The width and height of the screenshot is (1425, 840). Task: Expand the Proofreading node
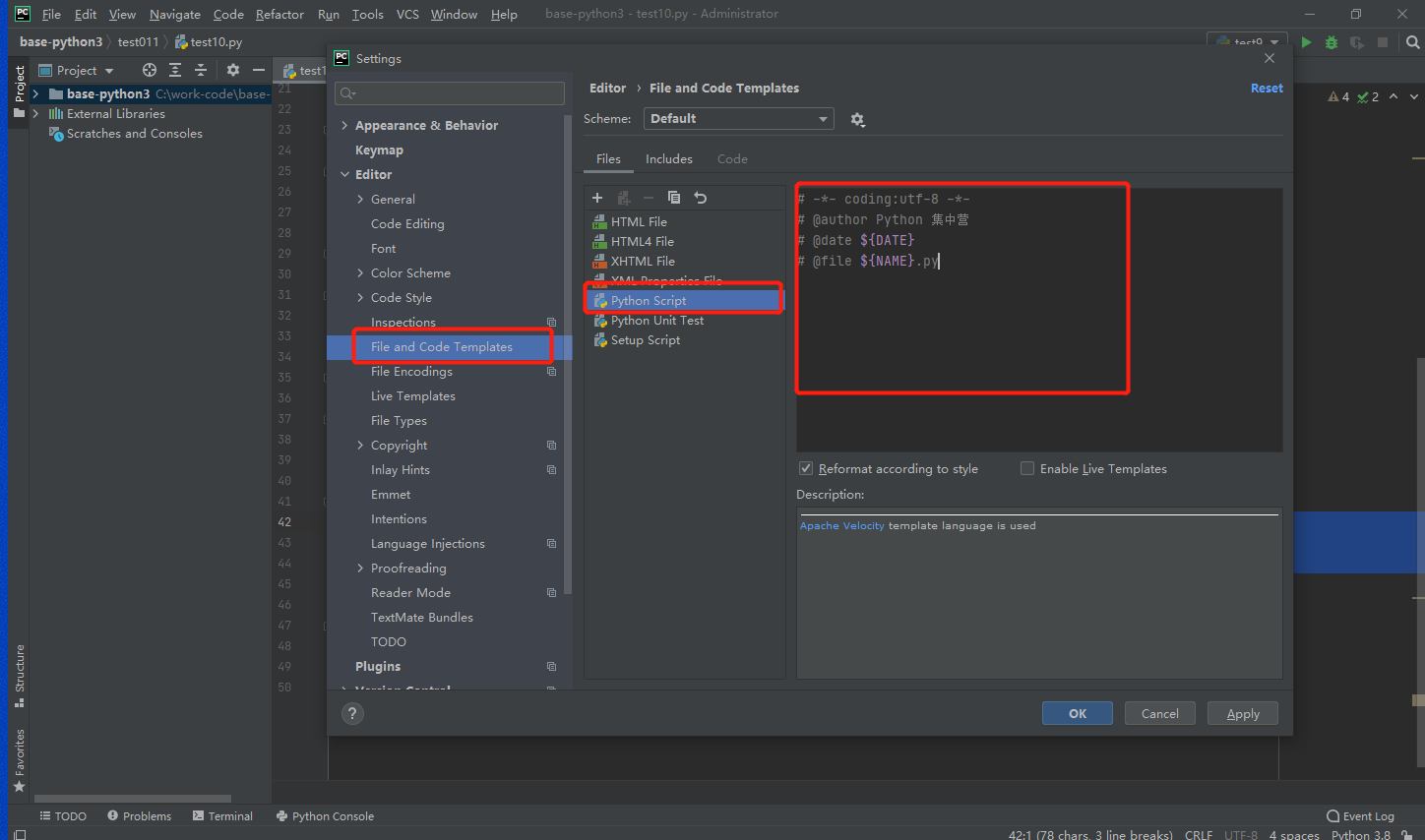(360, 569)
